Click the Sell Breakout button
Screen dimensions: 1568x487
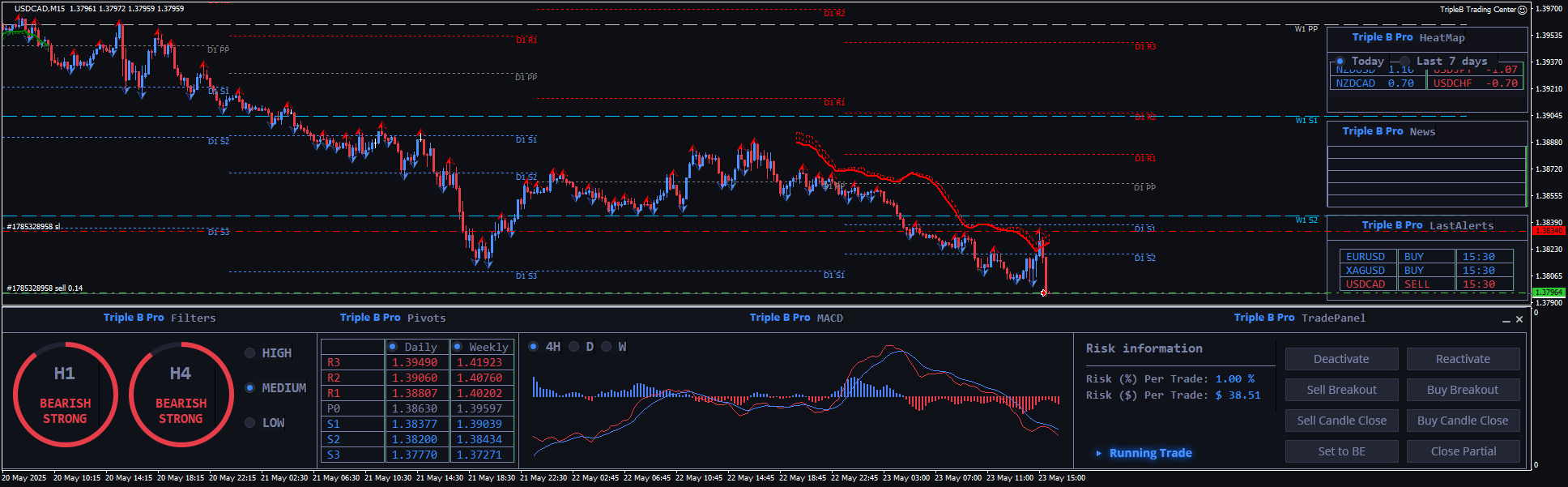pyautogui.click(x=1341, y=390)
